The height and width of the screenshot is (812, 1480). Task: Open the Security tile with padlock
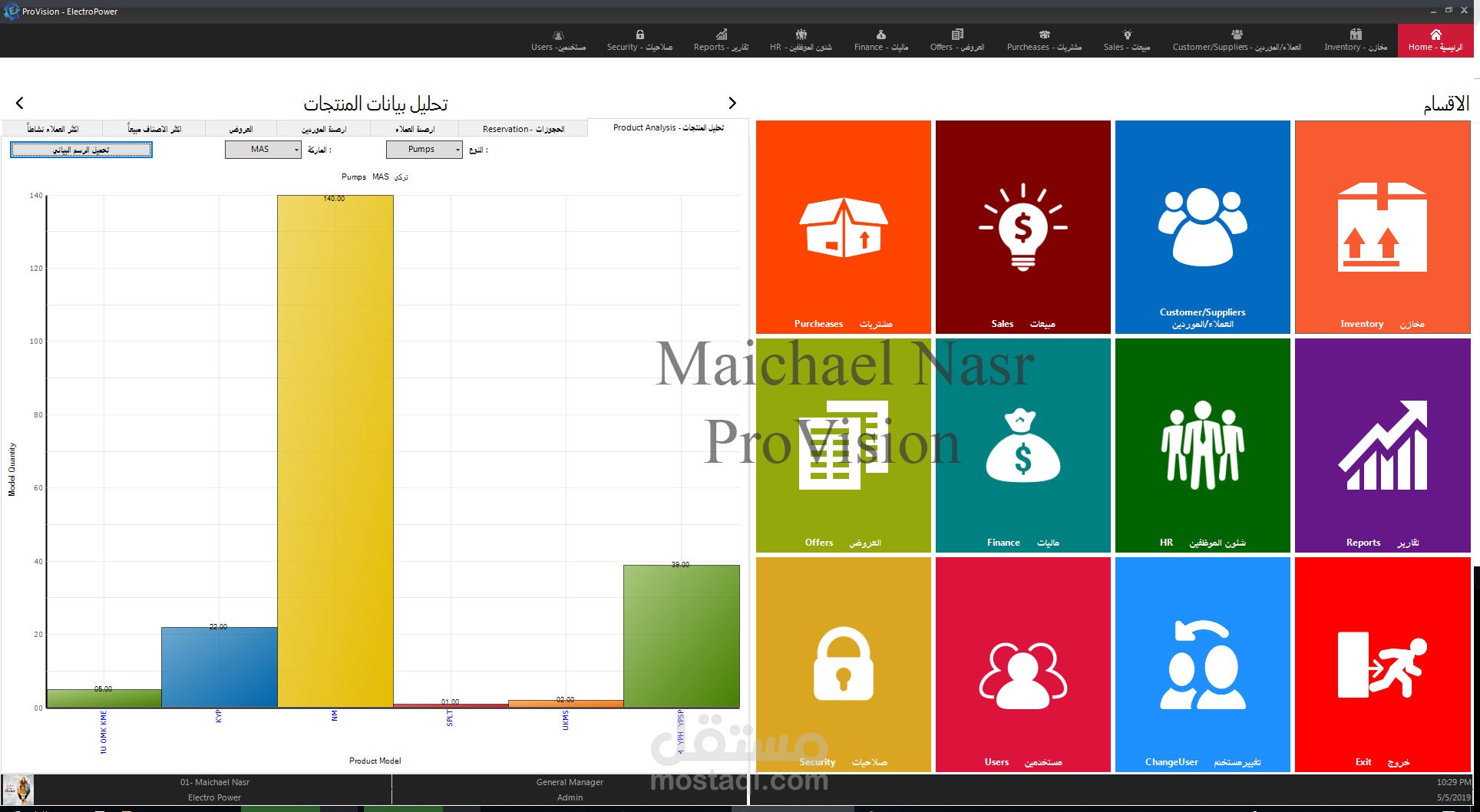click(843, 664)
